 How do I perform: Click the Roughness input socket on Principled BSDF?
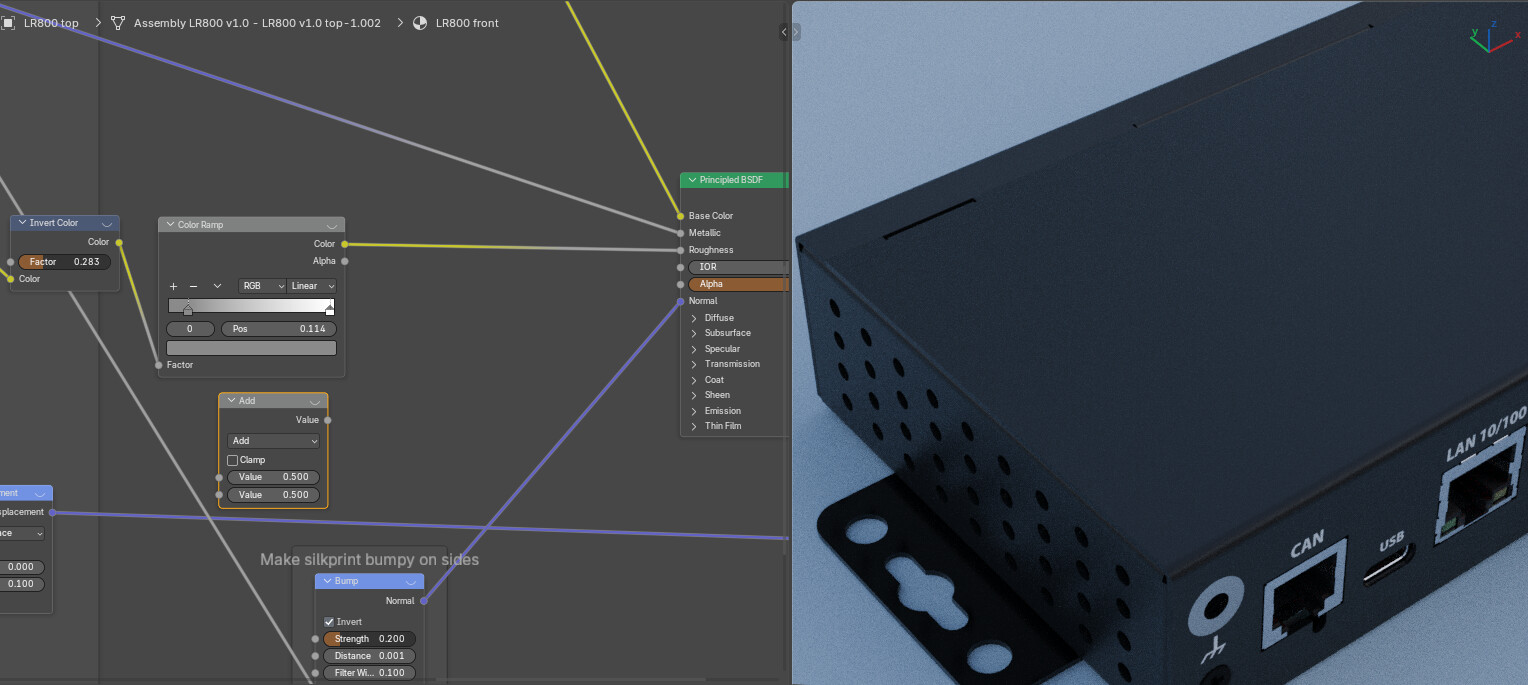(680, 250)
